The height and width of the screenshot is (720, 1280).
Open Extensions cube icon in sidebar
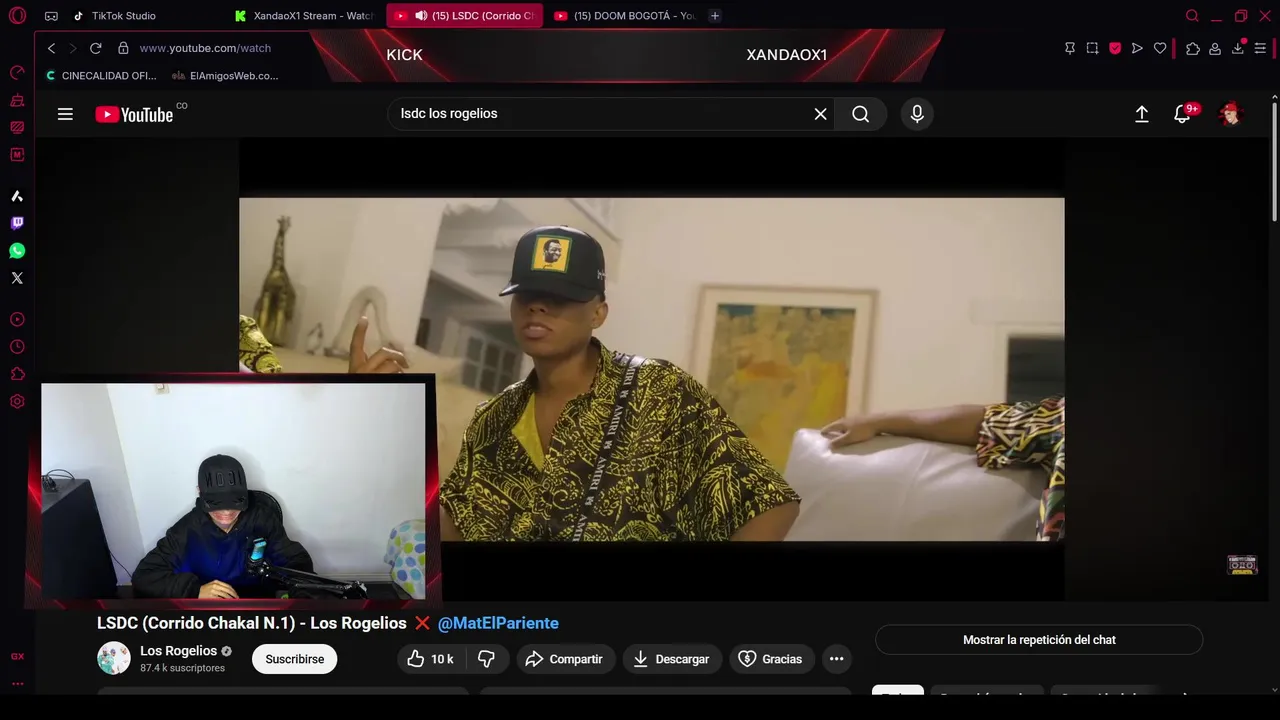17,374
